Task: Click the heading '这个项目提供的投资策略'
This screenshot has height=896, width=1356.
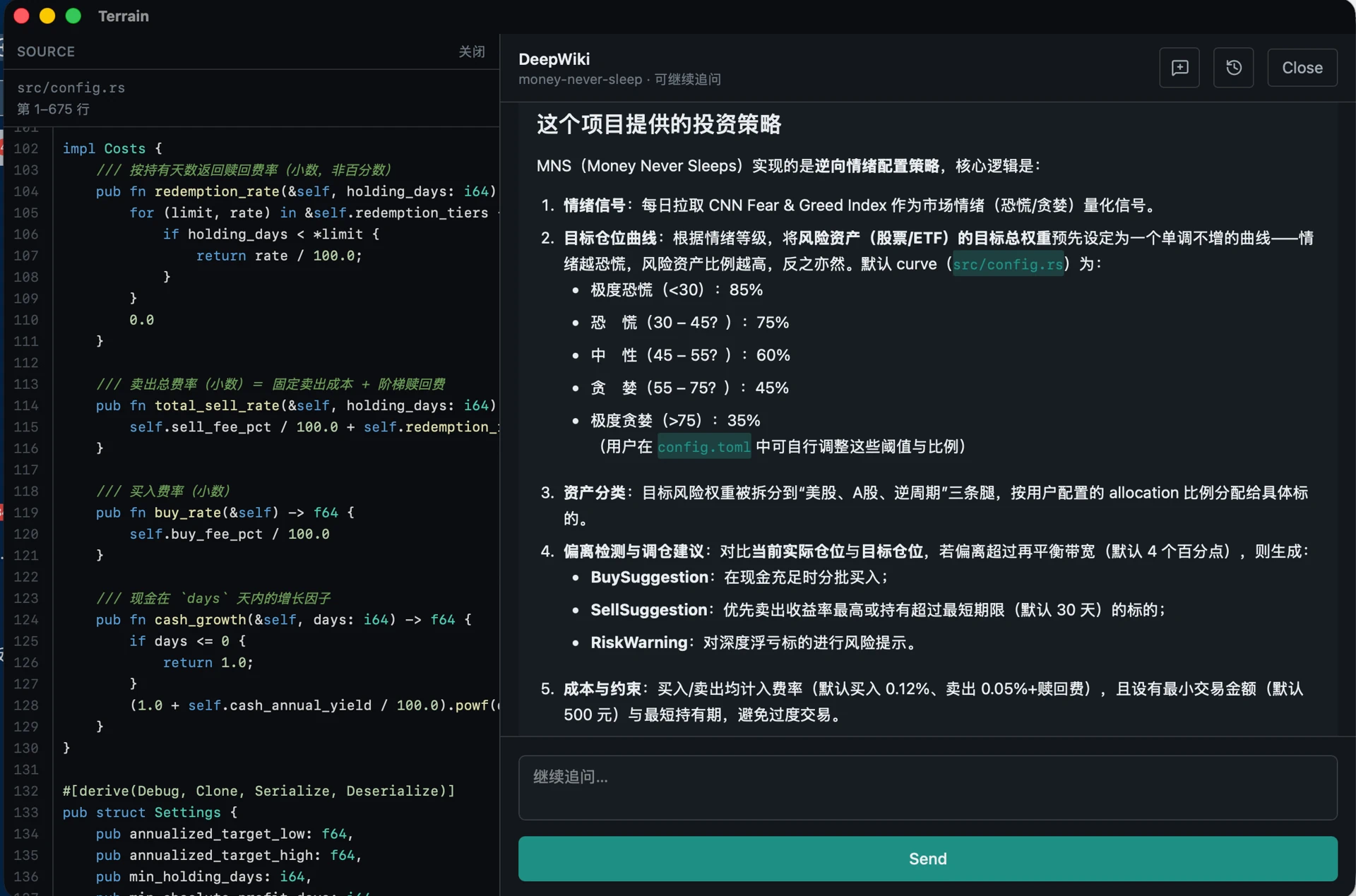Action: click(659, 124)
